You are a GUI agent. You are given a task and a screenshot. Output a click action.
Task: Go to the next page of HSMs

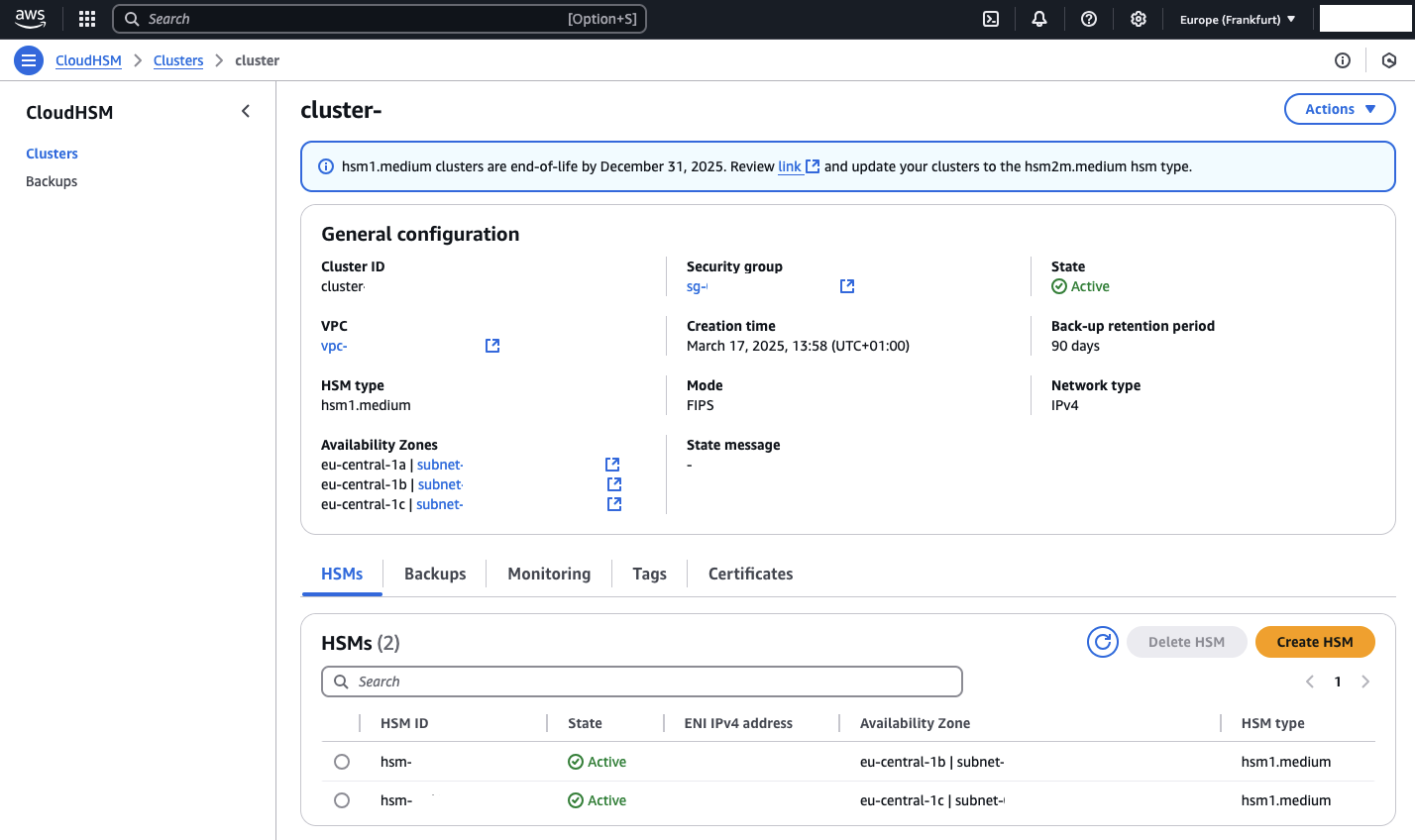[1365, 682]
